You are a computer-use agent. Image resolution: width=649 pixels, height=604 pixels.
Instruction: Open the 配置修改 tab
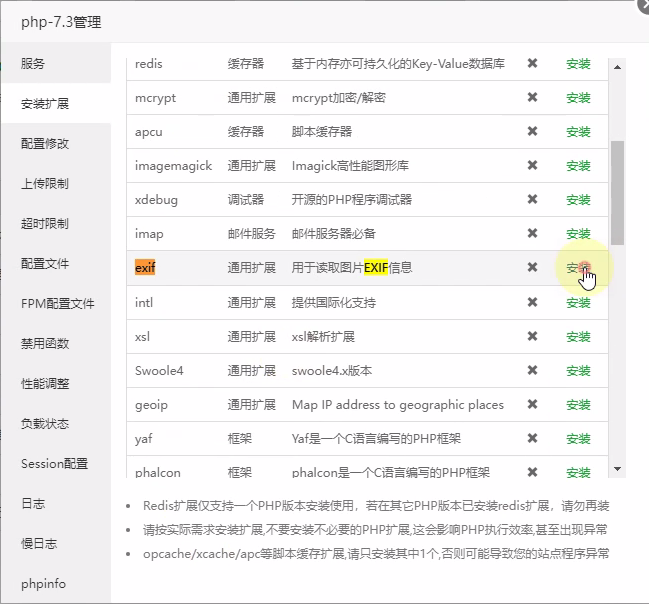coord(56,144)
